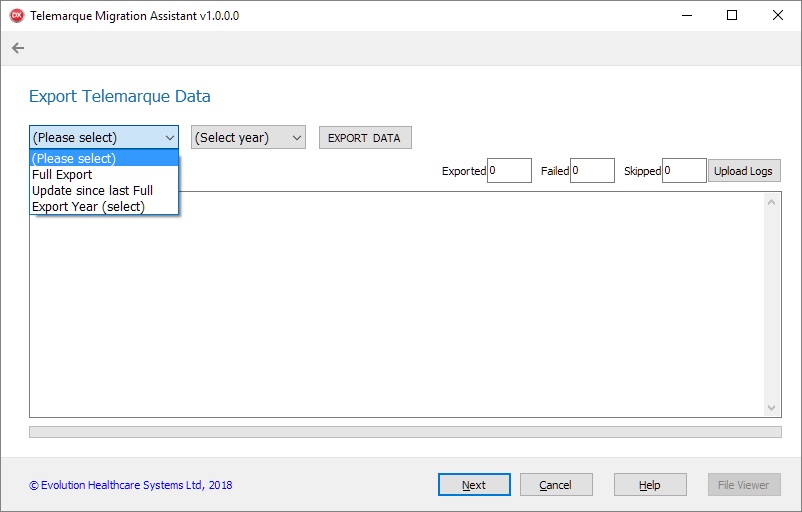Click the export progress bar
The width and height of the screenshot is (802, 512).
pyautogui.click(x=405, y=432)
